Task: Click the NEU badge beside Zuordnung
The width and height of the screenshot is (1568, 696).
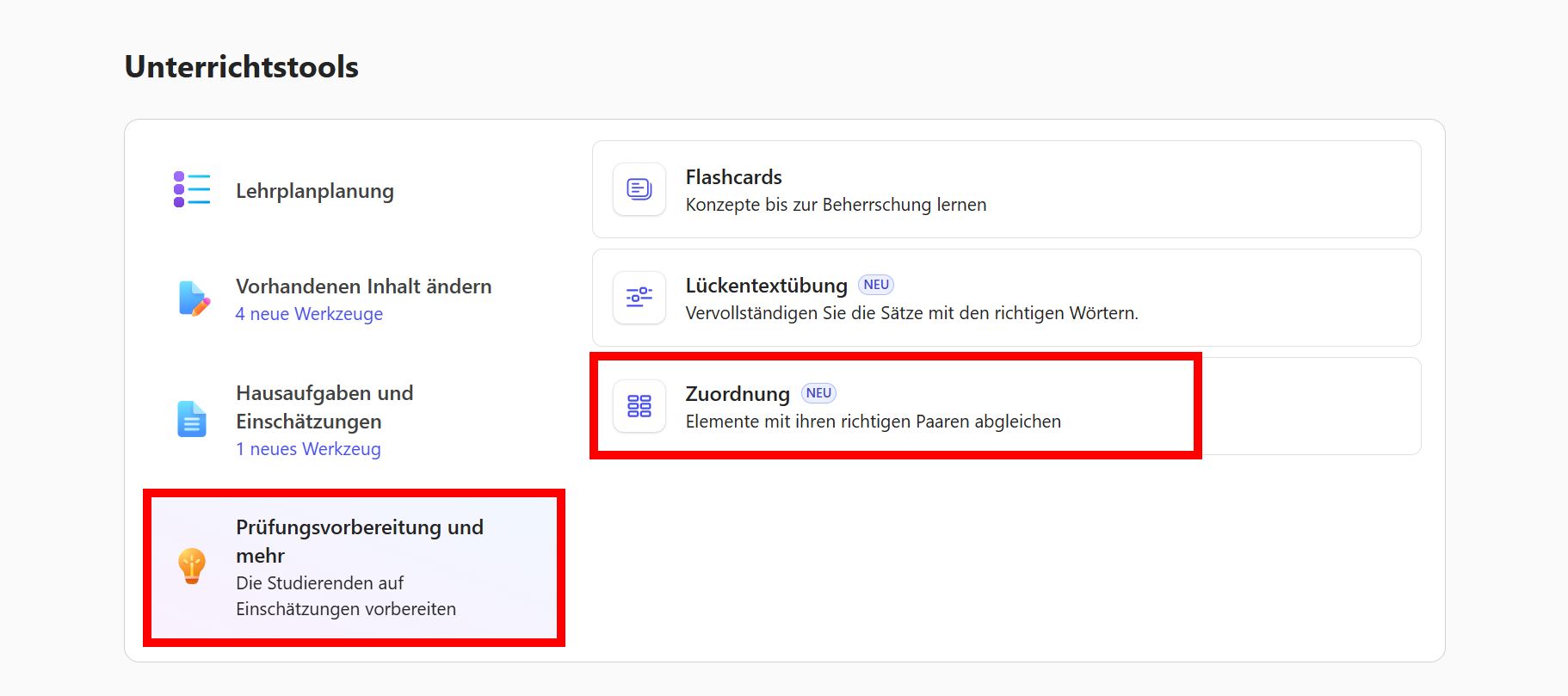Action: point(818,393)
